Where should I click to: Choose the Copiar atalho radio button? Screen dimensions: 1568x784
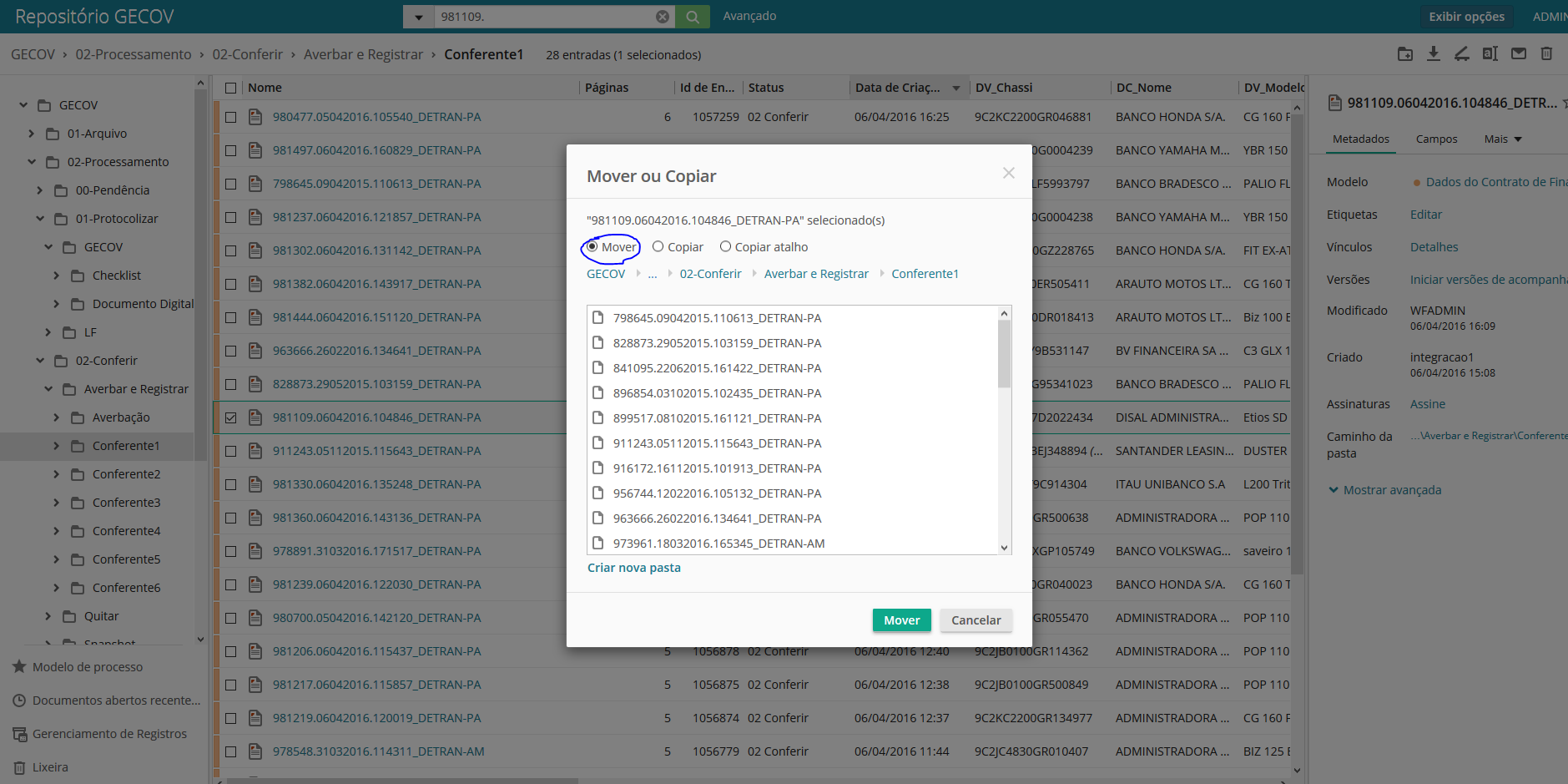[x=726, y=247]
